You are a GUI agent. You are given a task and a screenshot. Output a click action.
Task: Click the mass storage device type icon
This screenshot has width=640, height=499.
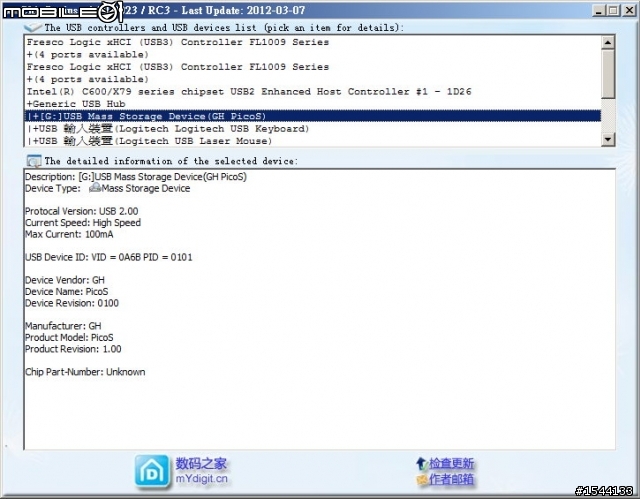coord(95,188)
